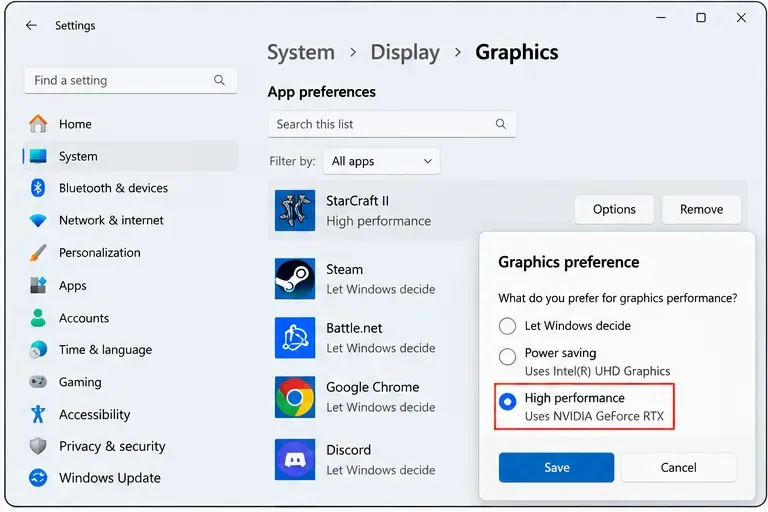This screenshot has height=512, width=768.
Task: Select the Discord list entry
Action: tap(373, 460)
